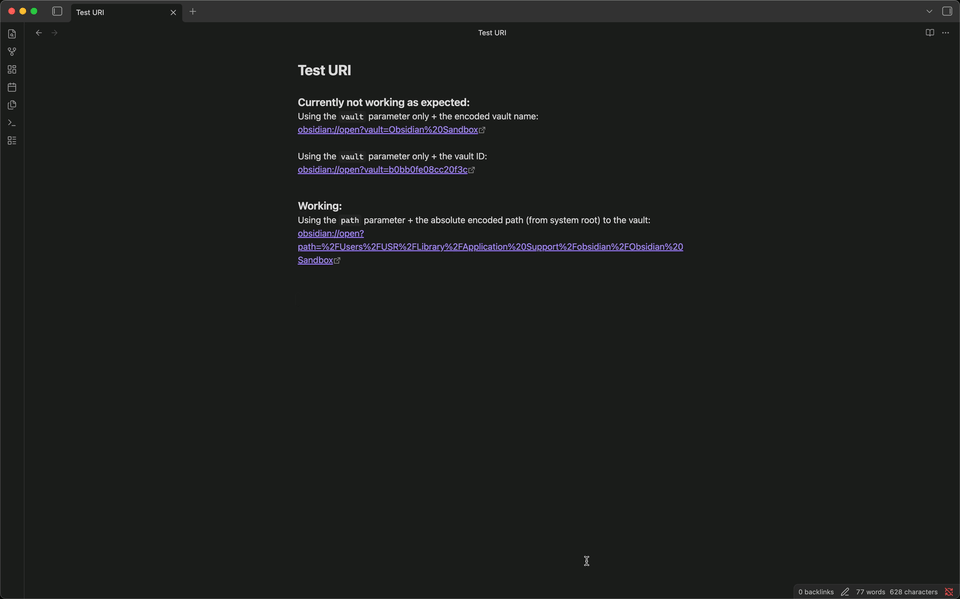
Task: Open today's daily note calendar icon
Action: (12, 87)
